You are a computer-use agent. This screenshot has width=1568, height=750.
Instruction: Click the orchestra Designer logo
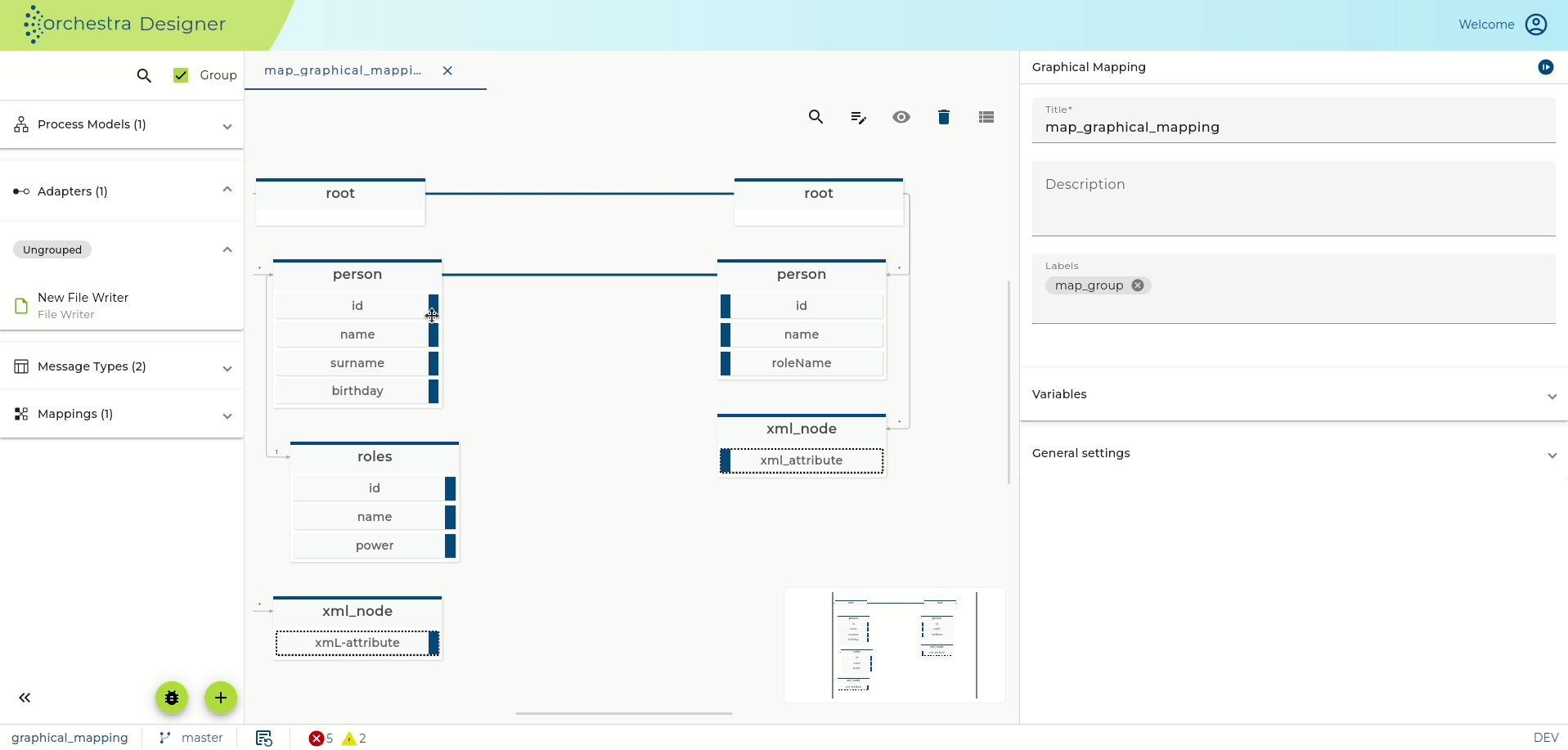(125, 24)
